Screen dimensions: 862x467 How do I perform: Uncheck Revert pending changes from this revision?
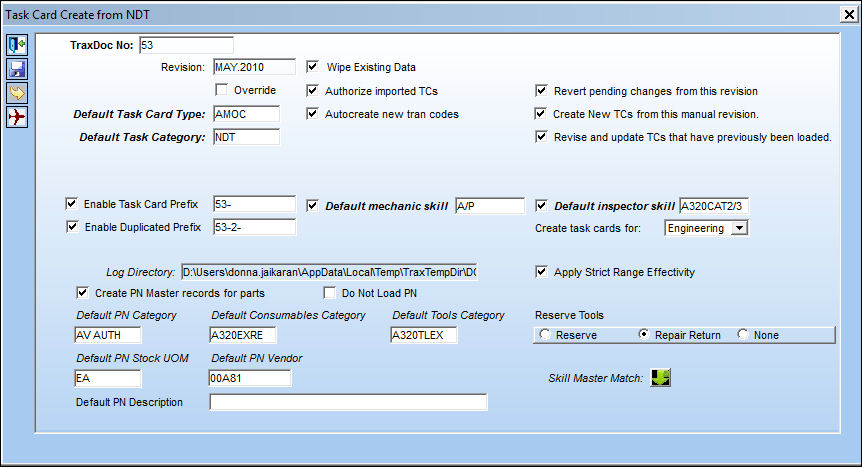point(541,90)
